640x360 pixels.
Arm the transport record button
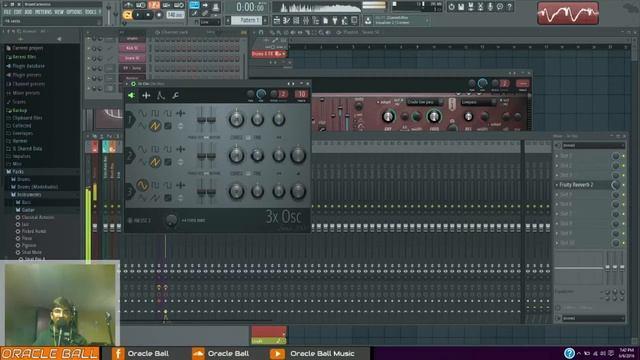pos(158,15)
